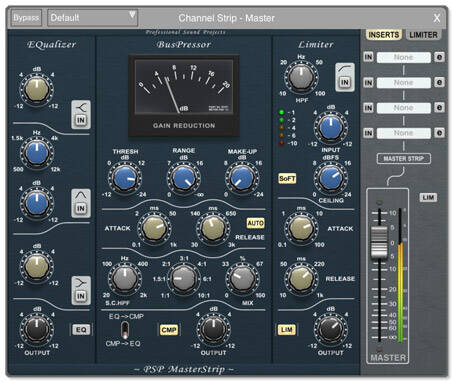Click edit 'e' button of third insert
The image size is (453, 382).
439,108
